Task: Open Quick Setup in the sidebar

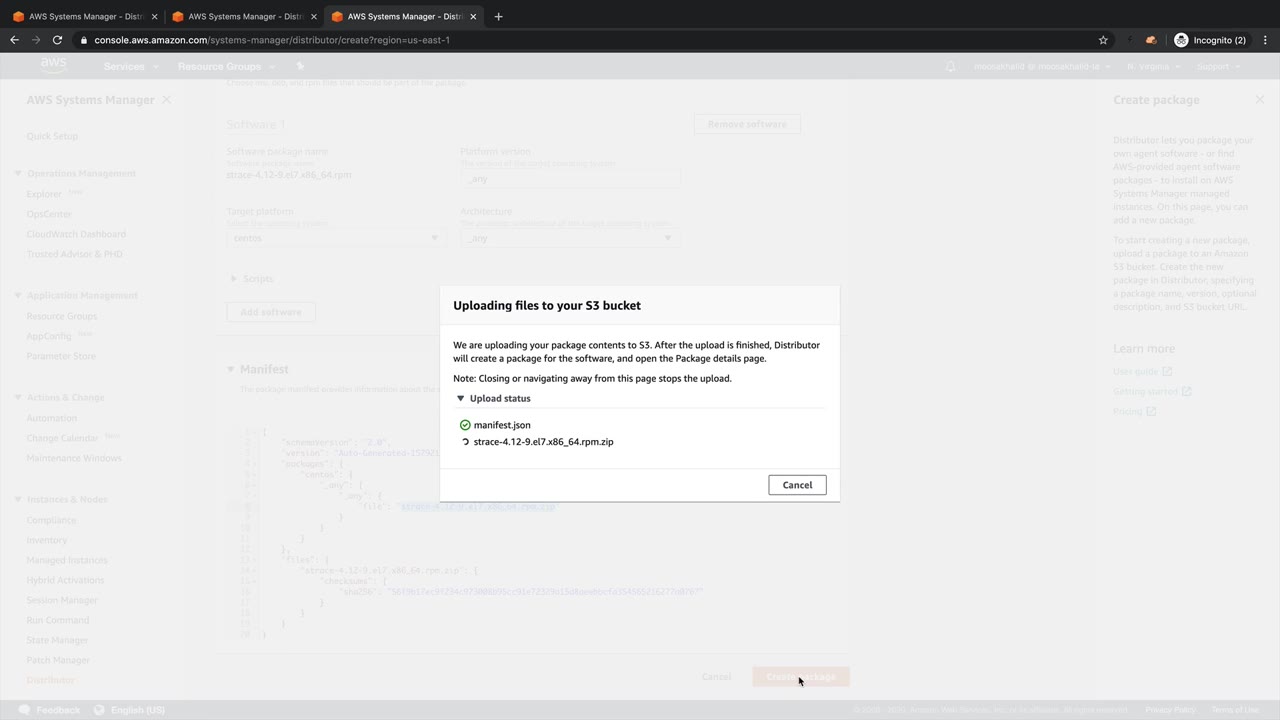Action: coord(52,136)
